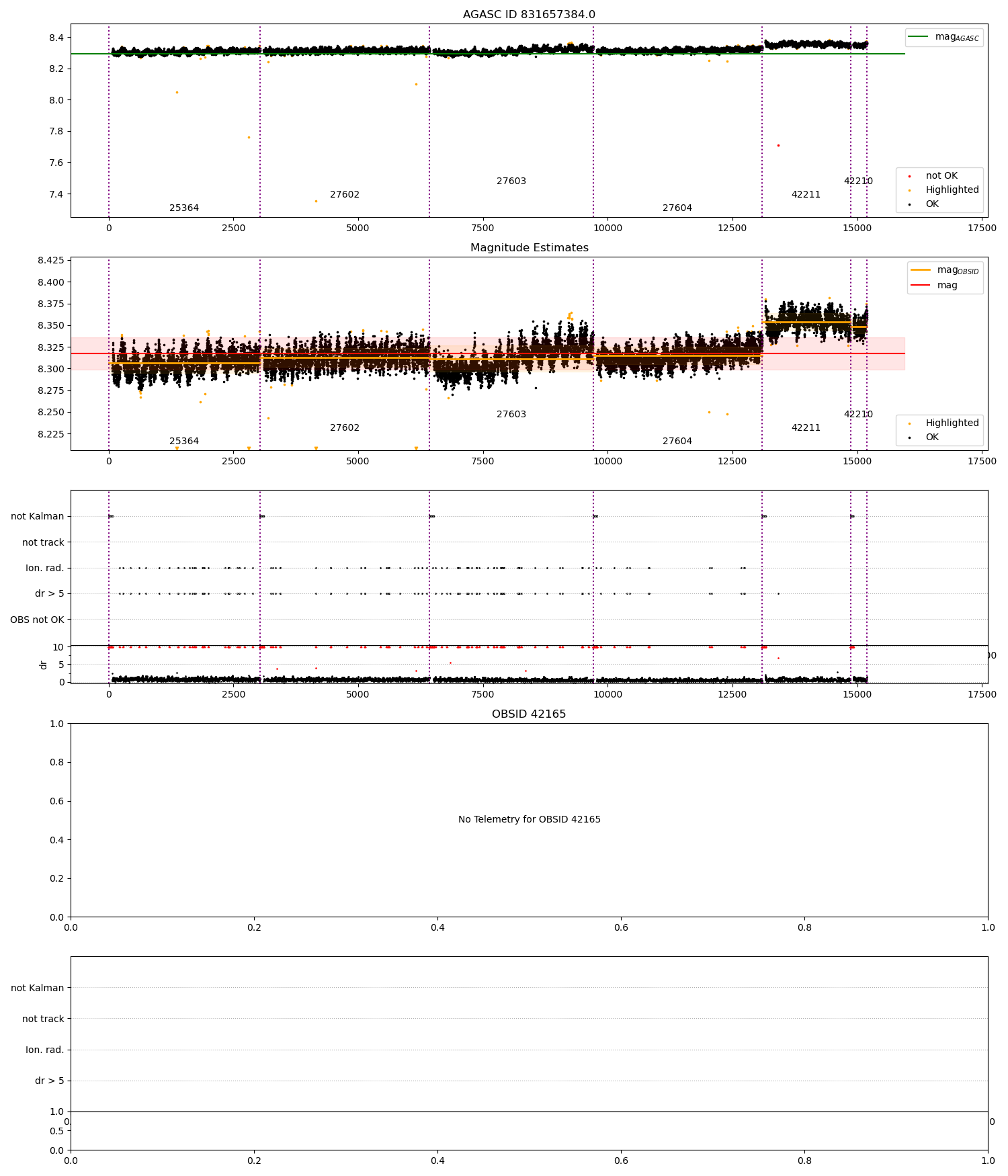This screenshot has height=1176, width=1008.
Task: Click OBSID label 25364 in Magnitude Estimates plot
Action: click(184, 442)
